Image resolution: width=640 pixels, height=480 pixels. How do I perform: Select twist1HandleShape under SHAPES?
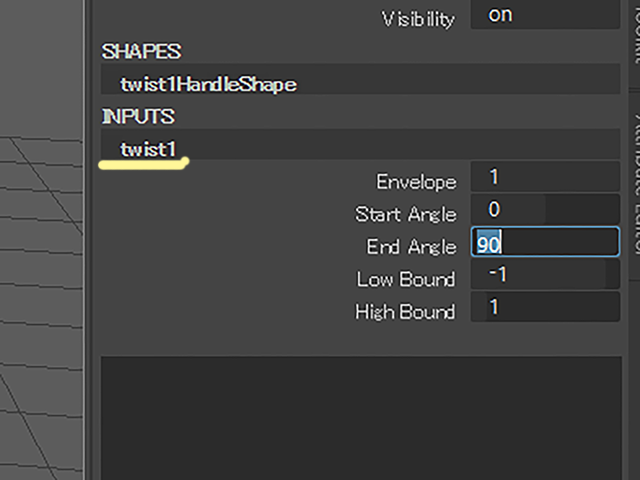(208, 84)
